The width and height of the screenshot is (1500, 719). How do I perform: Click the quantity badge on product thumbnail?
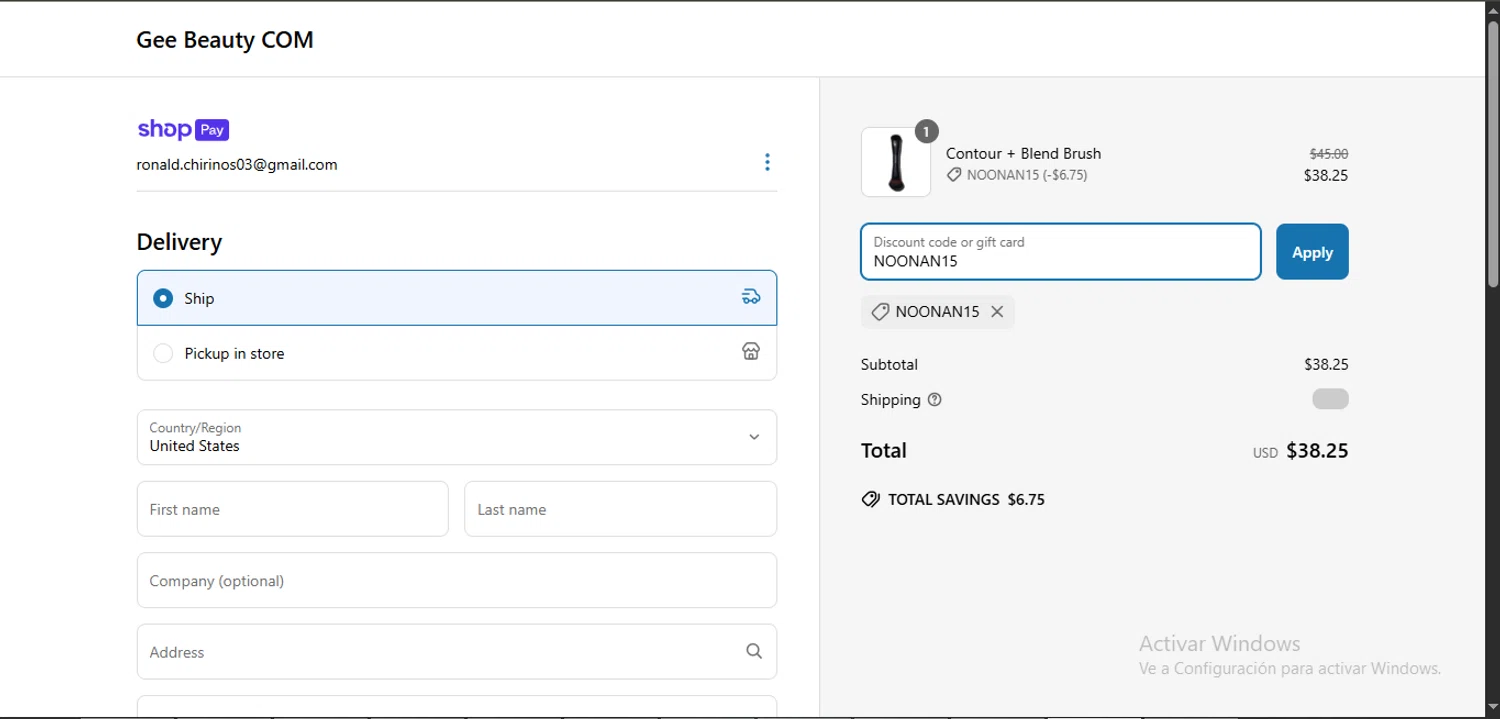pos(927,131)
